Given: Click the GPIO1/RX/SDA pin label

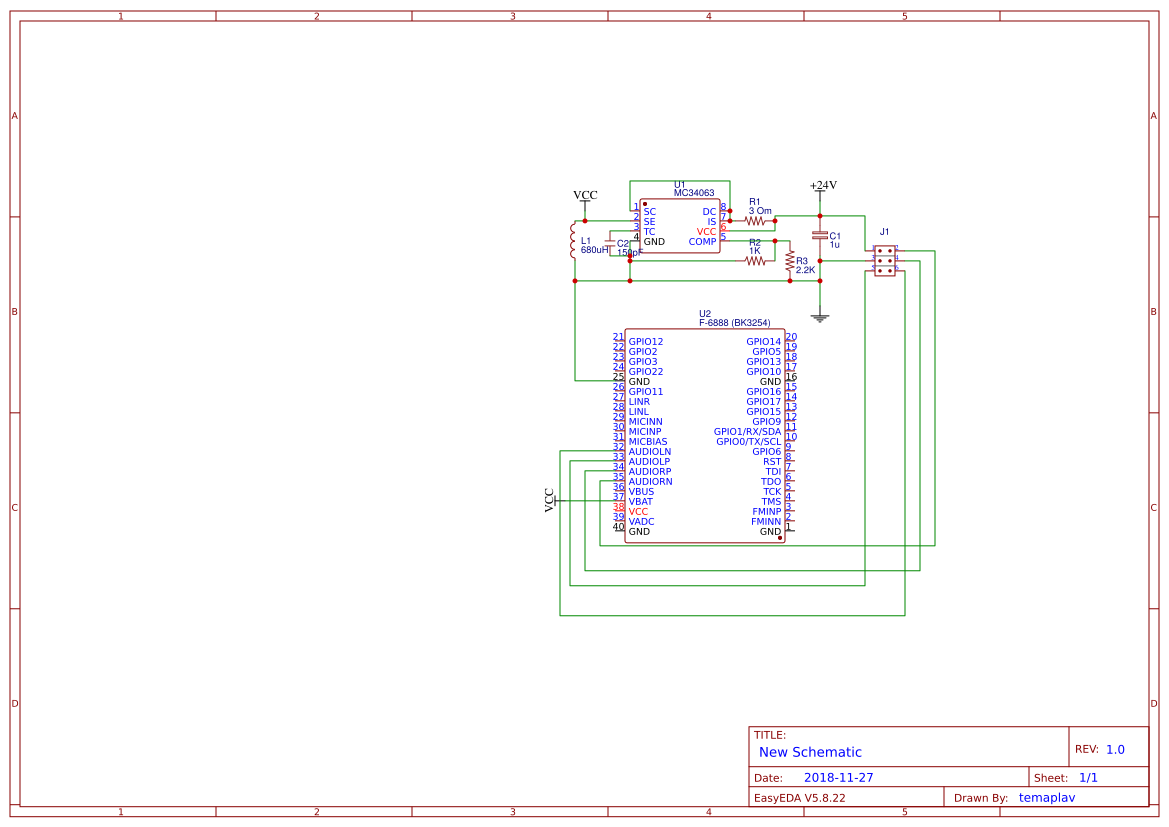Looking at the screenshot, I should click(747, 432).
